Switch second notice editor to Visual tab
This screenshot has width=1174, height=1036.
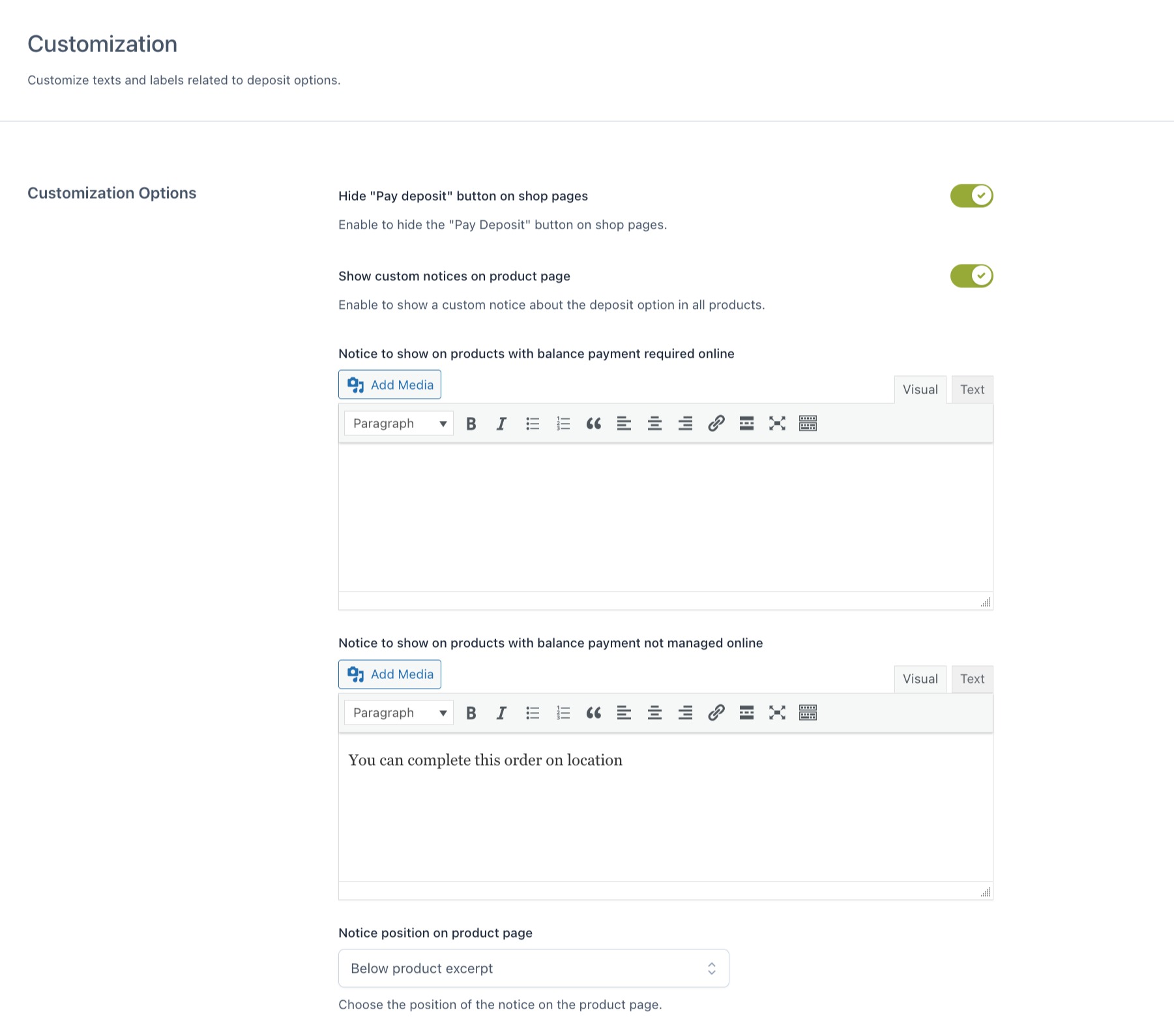click(920, 679)
